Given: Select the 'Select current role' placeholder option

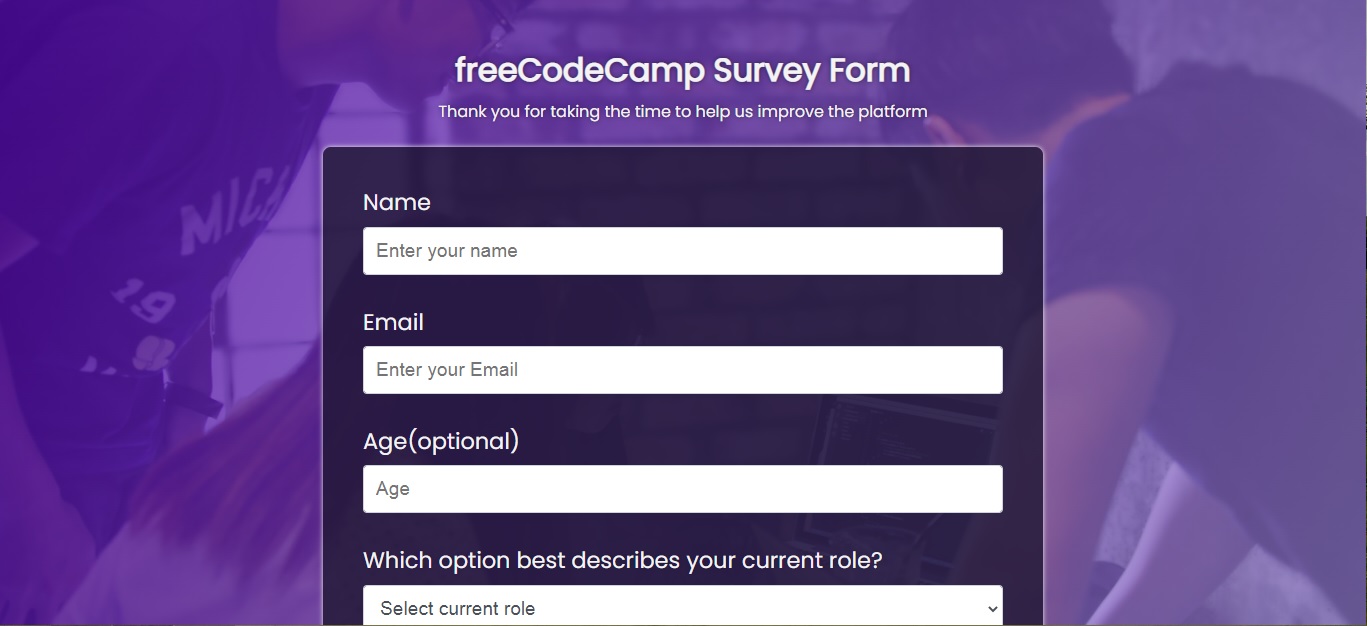Looking at the screenshot, I should (x=457, y=607).
